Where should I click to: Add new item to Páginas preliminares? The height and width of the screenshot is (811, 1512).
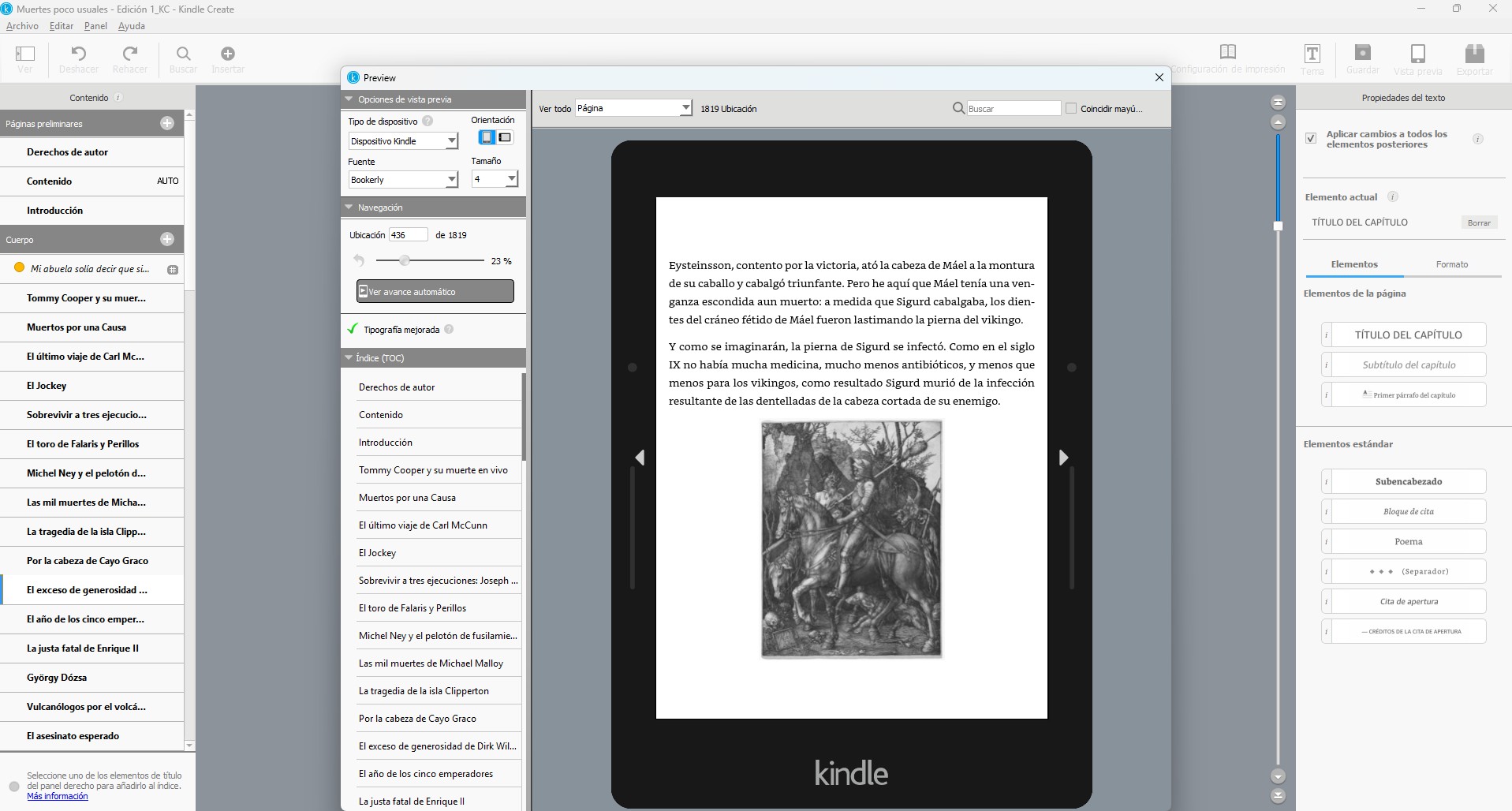(x=167, y=123)
